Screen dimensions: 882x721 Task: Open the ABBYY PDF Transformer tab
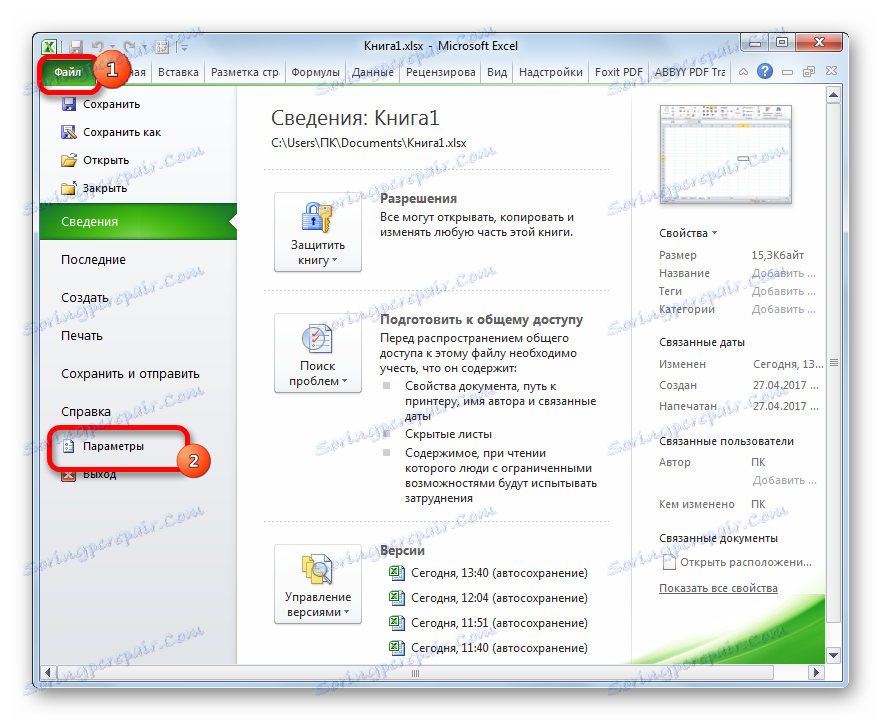(x=690, y=72)
